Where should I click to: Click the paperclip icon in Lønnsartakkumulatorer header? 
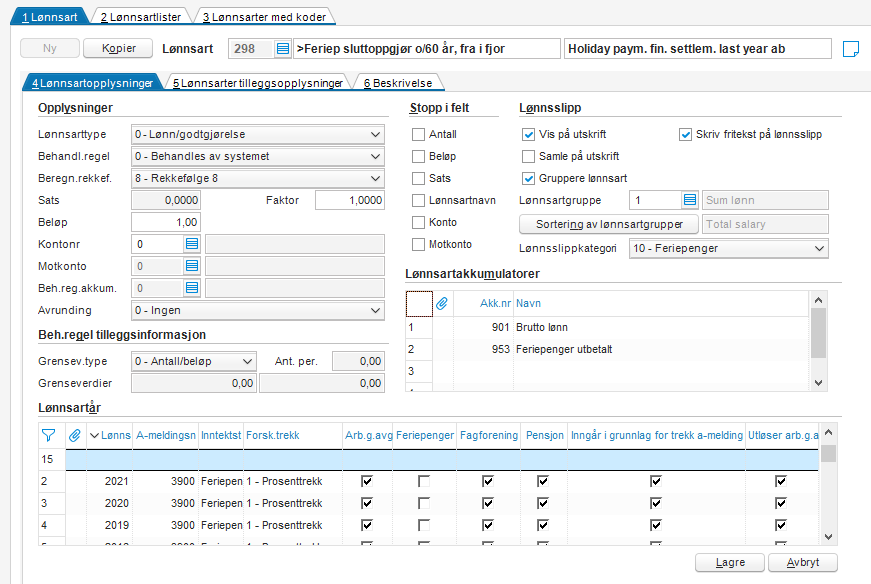[x=442, y=303]
